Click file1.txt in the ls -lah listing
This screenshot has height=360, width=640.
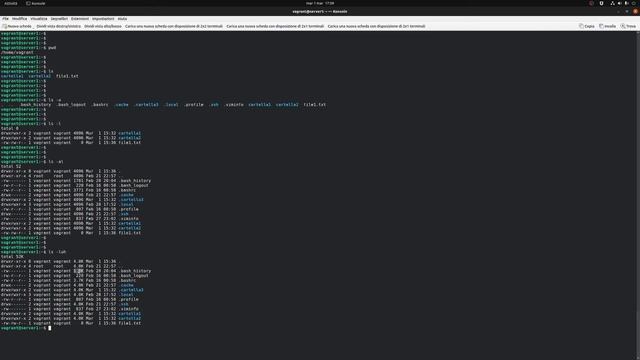130,323
